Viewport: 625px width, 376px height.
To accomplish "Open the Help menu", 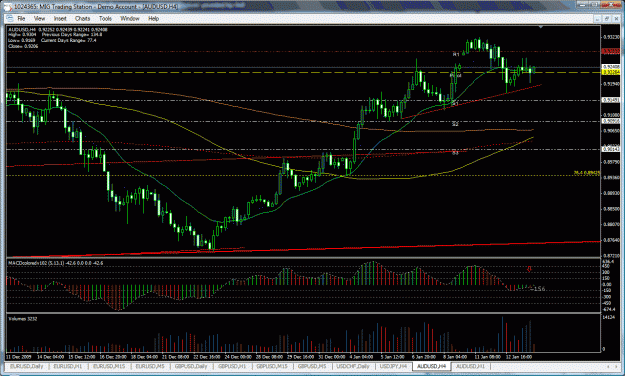I will pyautogui.click(x=153, y=18).
